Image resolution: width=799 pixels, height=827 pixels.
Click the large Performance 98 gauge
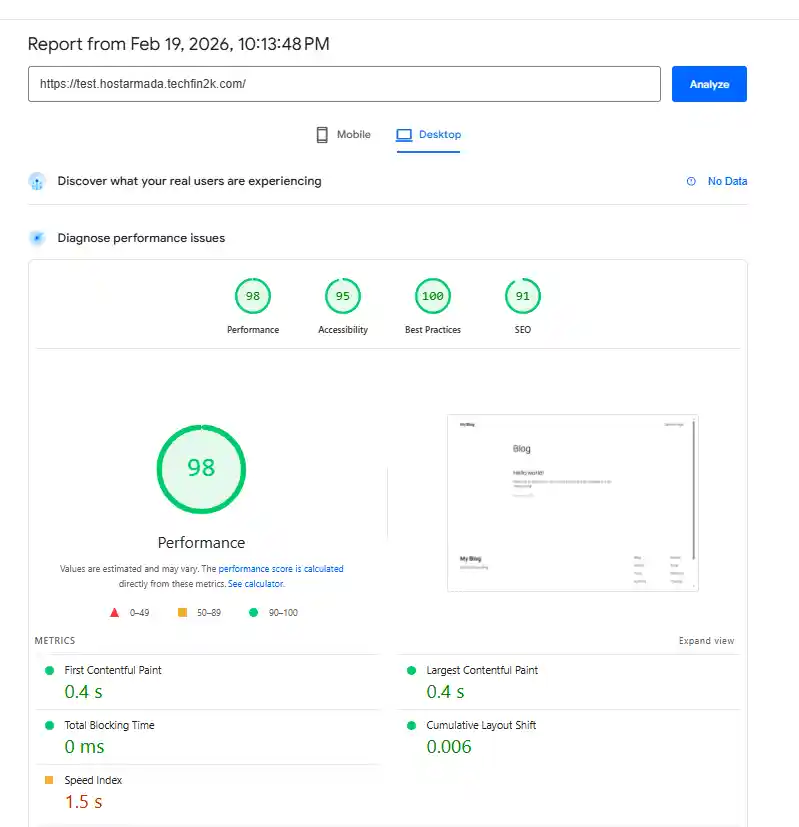pyautogui.click(x=201, y=468)
